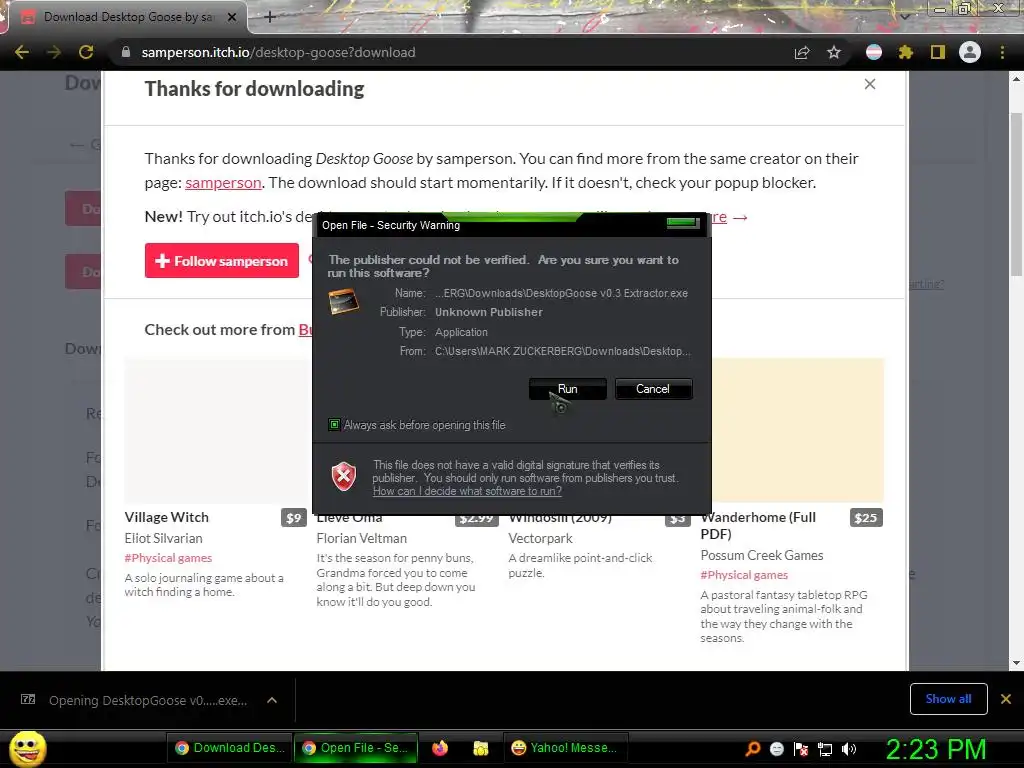
Task: Click the address bar URL
Action: (x=278, y=52)
